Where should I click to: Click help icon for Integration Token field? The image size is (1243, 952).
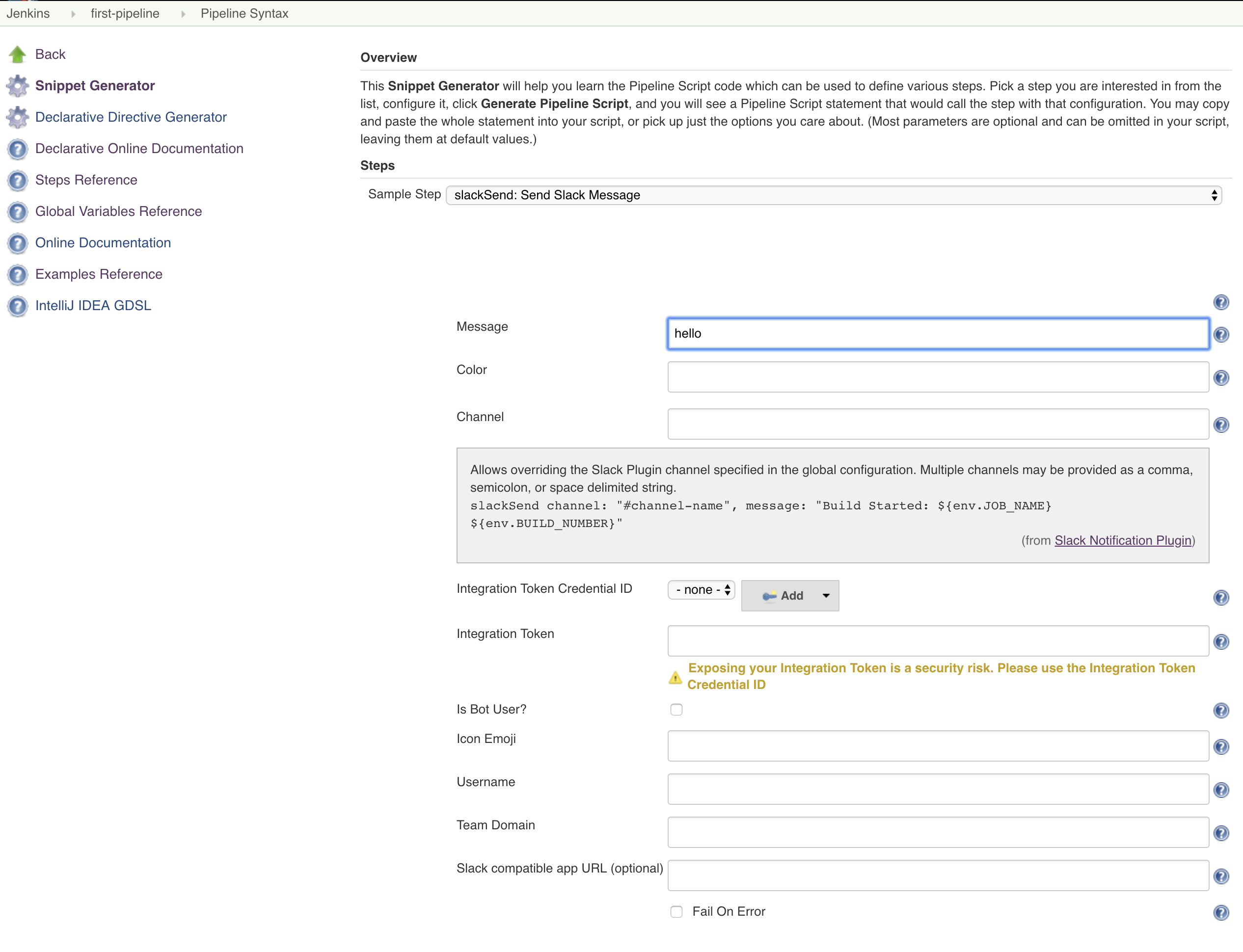pos(1221,641)
